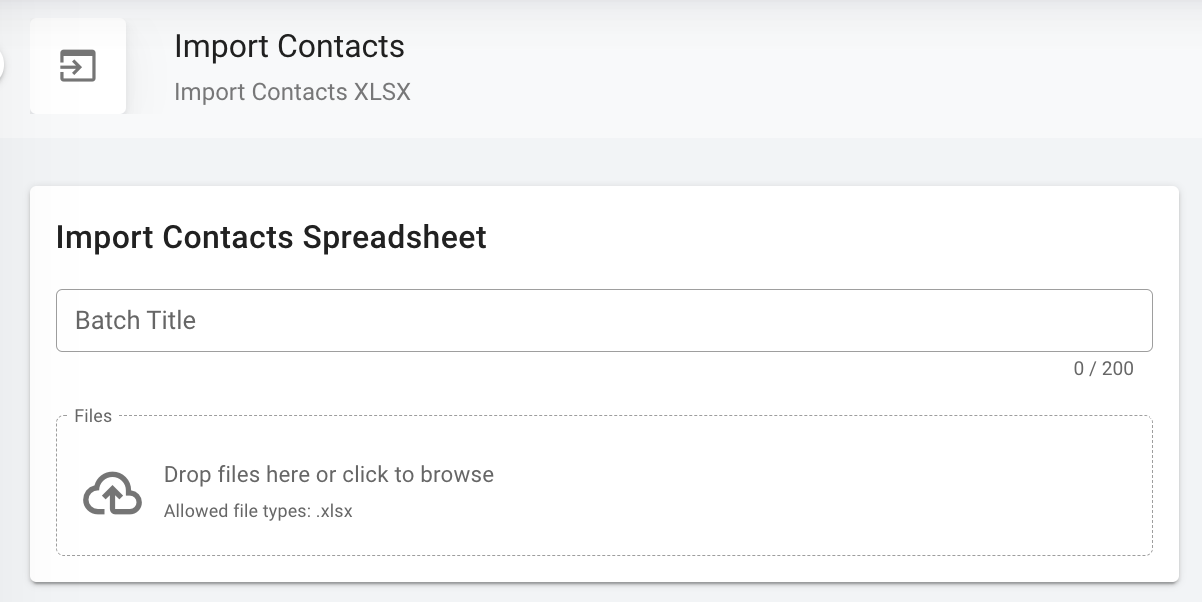Click the dashed top border beside Files label
This screenshot has height=602, width=1202.
click(x=600, y=417)
